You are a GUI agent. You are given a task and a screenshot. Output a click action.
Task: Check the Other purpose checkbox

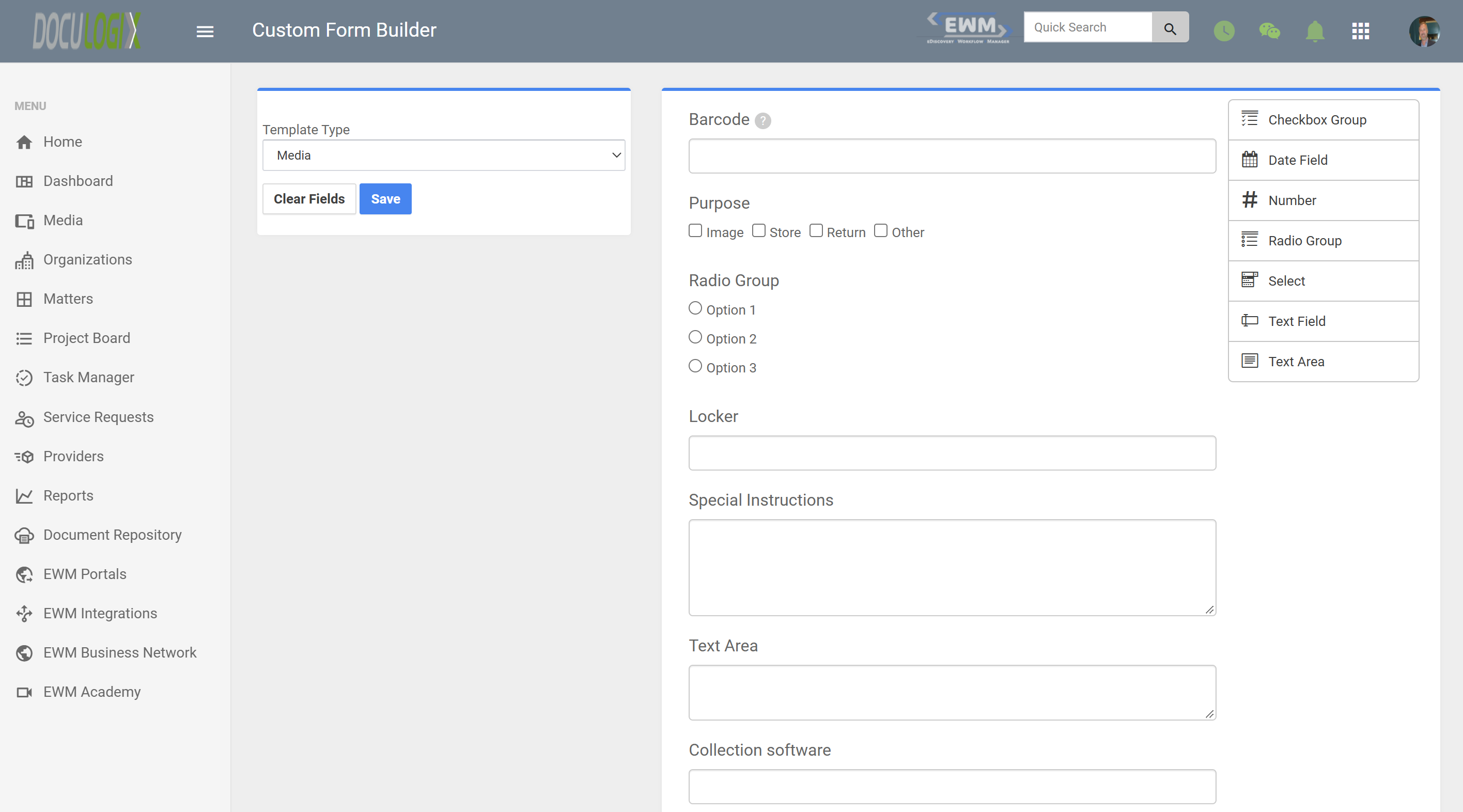tap(881, 230)
